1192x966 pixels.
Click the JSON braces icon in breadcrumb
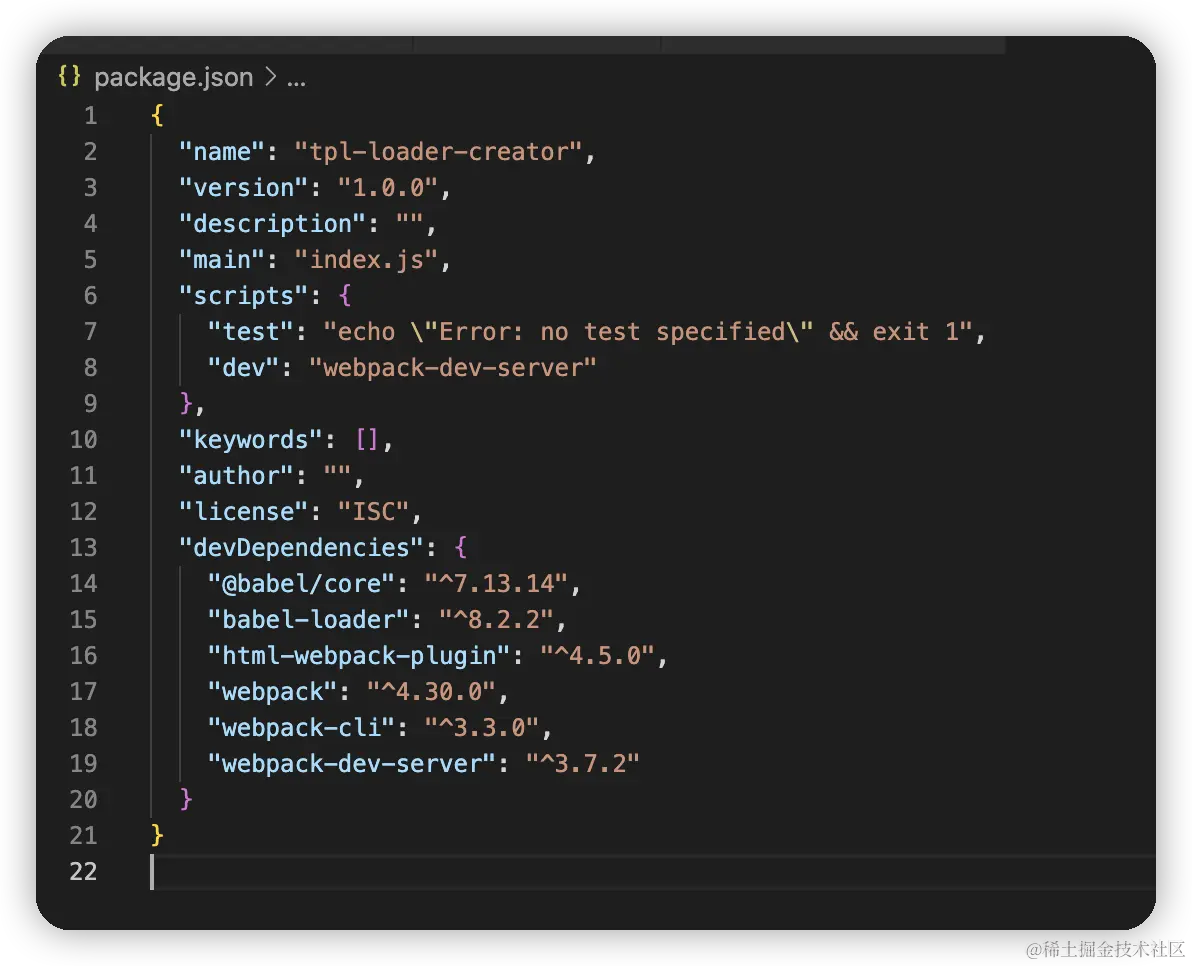coord(69,77)
